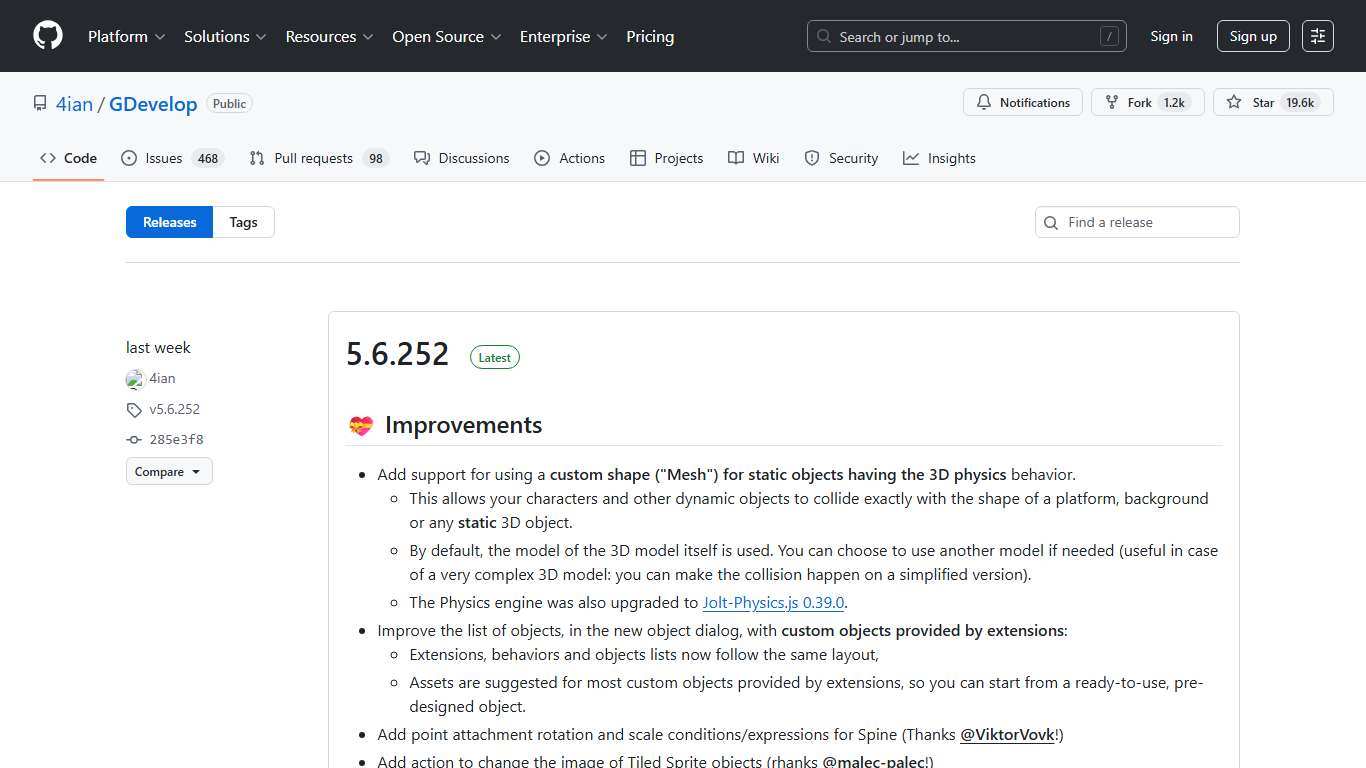Open commit 285e3f8
Image resolution: width=1366 pixels, height=768 pixels.
[x=176, y=439]
